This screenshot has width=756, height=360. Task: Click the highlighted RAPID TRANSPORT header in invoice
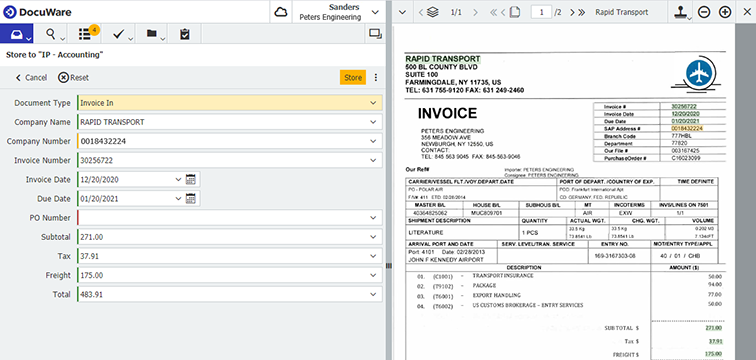[443, 59]
